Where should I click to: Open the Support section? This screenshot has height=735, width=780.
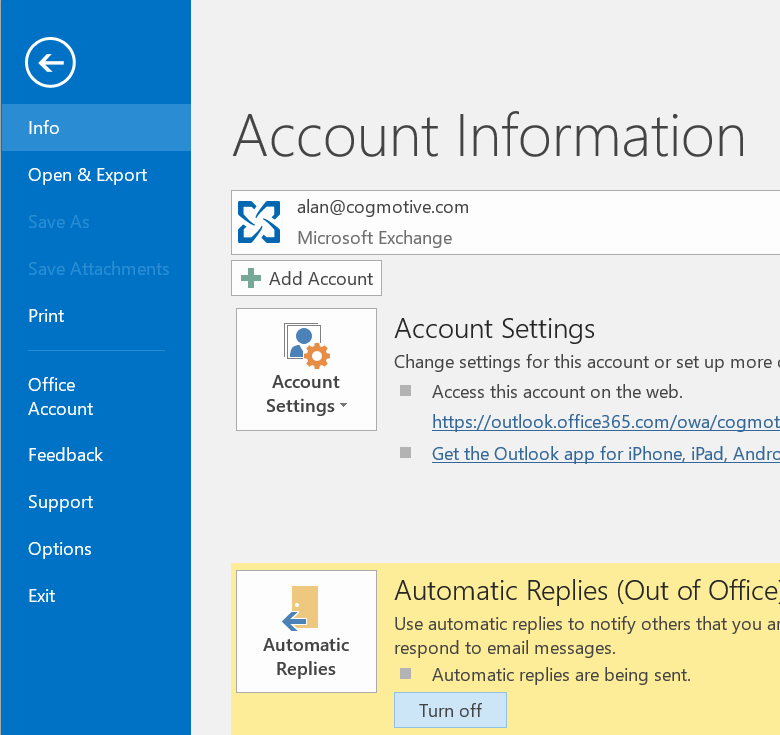pos(60,502)
